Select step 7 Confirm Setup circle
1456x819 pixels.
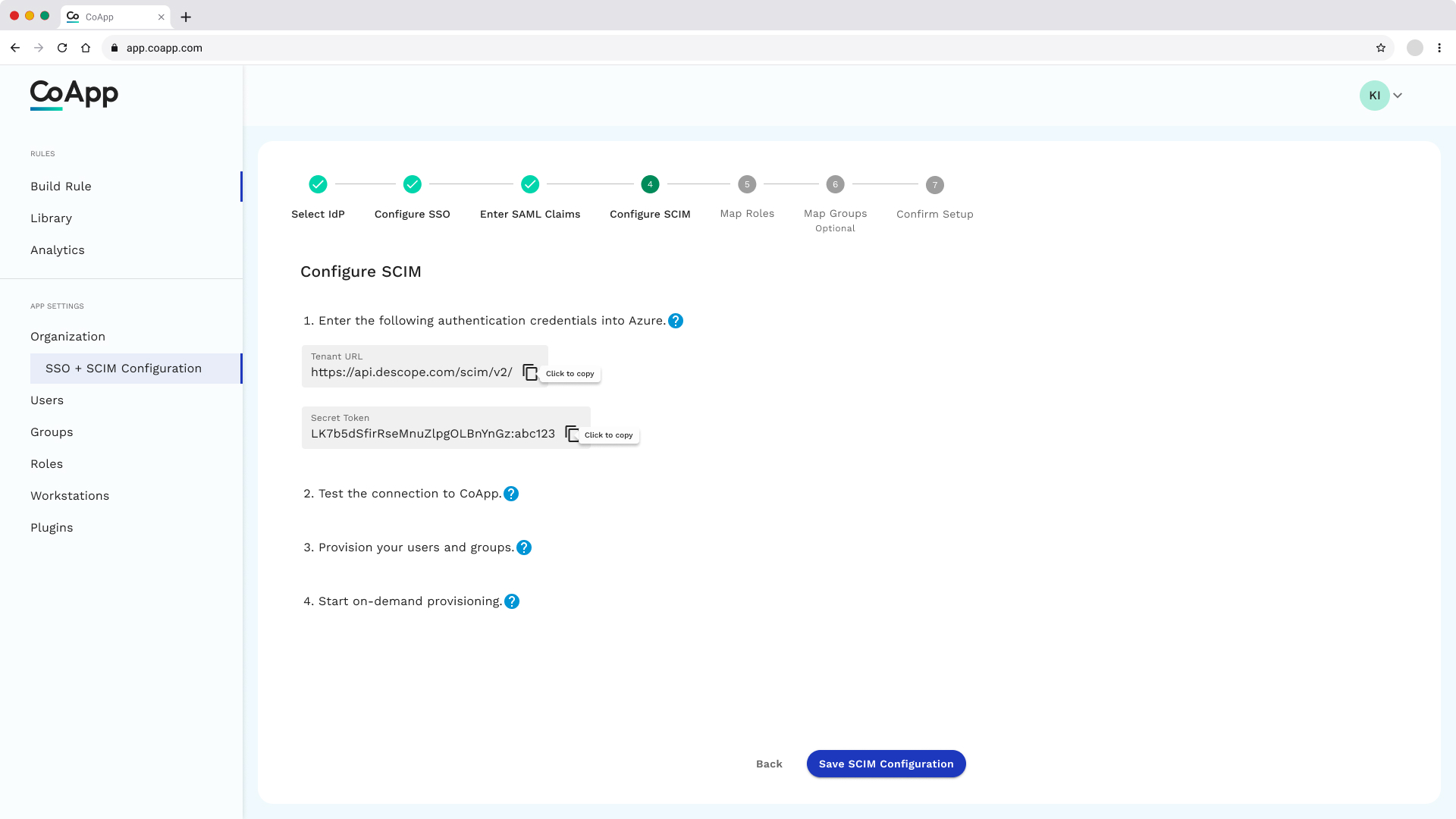935,185
